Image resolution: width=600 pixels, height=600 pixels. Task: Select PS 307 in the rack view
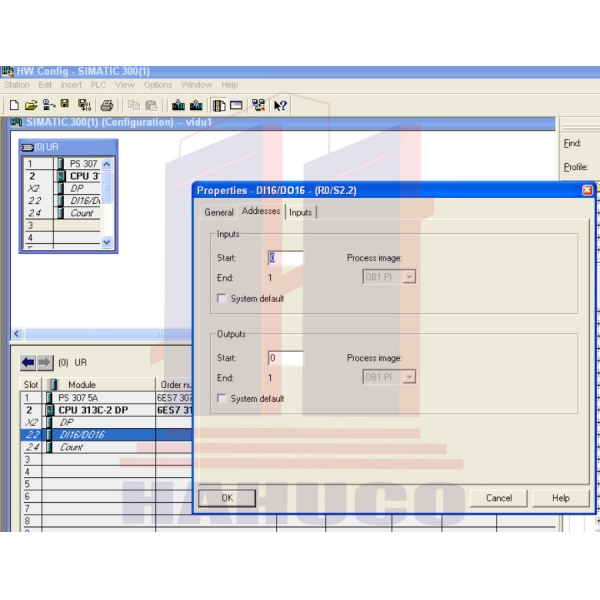coord(62,164)
